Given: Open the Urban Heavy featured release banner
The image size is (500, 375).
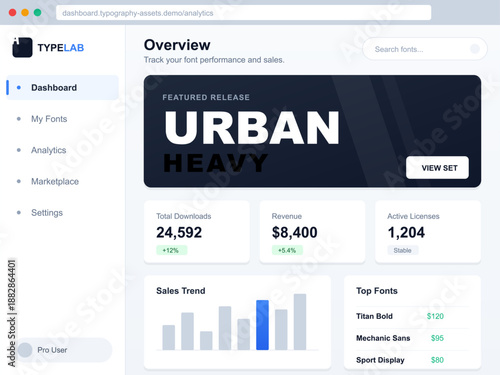Looking at the screenshot, I should coord(312,131).
